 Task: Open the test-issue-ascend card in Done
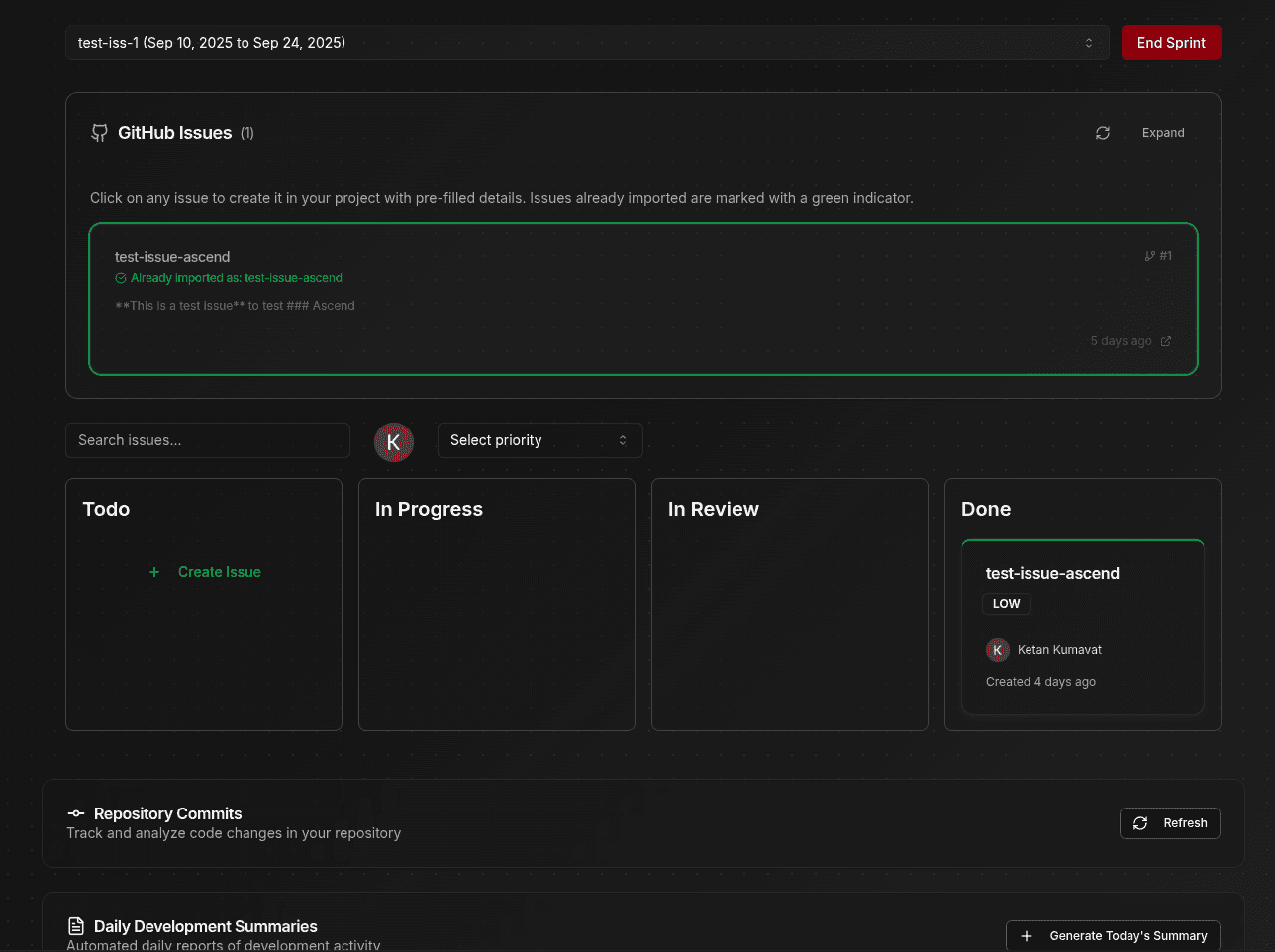coord(1083,627)
